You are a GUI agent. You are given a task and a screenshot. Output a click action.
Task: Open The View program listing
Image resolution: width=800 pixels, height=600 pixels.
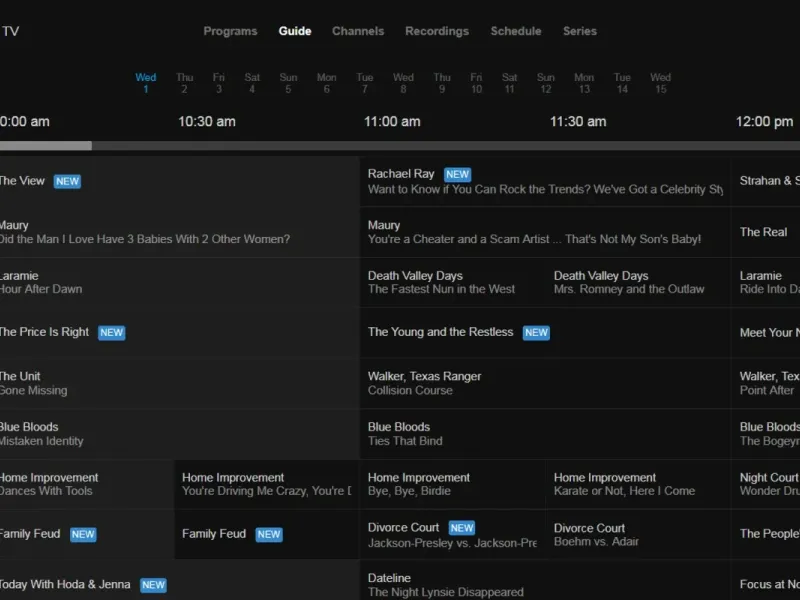point(179,181)
